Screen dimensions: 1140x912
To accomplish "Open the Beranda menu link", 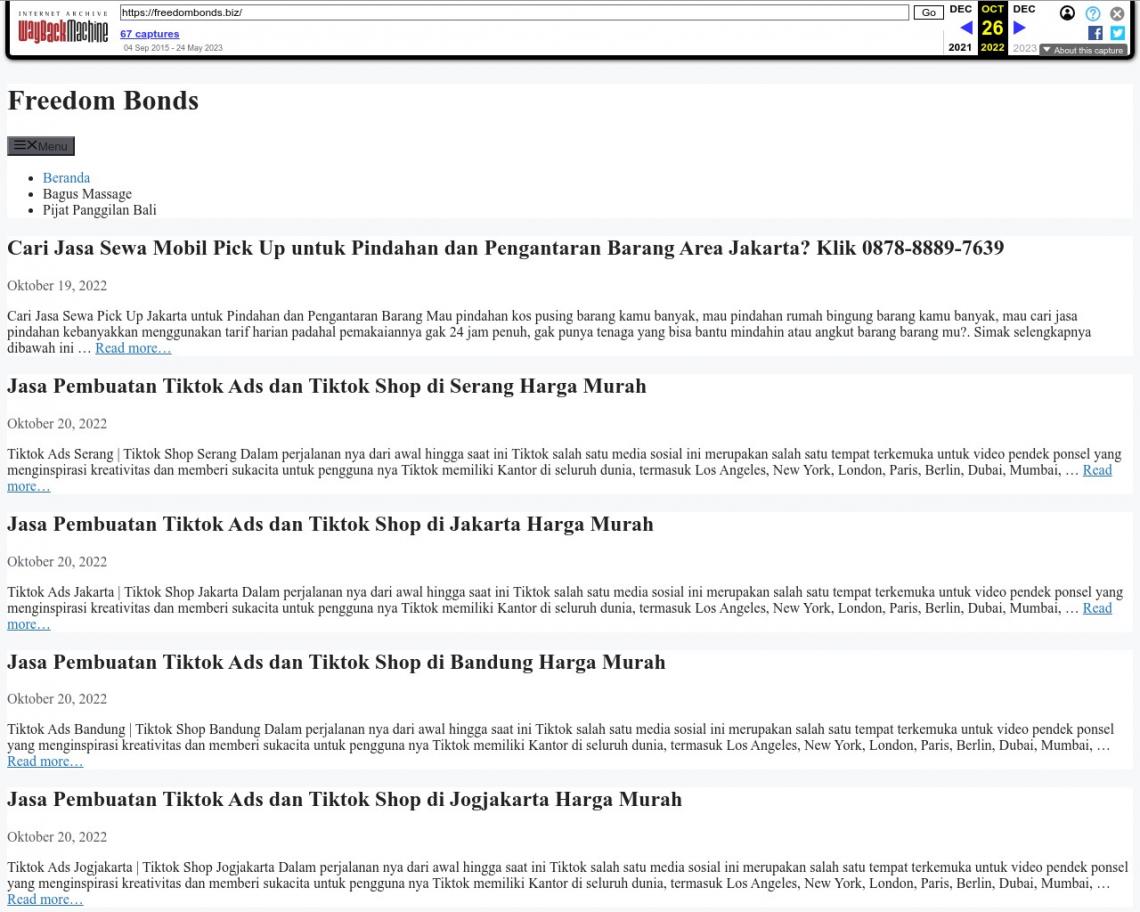I will pyautogui.click(x=66, y=177).
